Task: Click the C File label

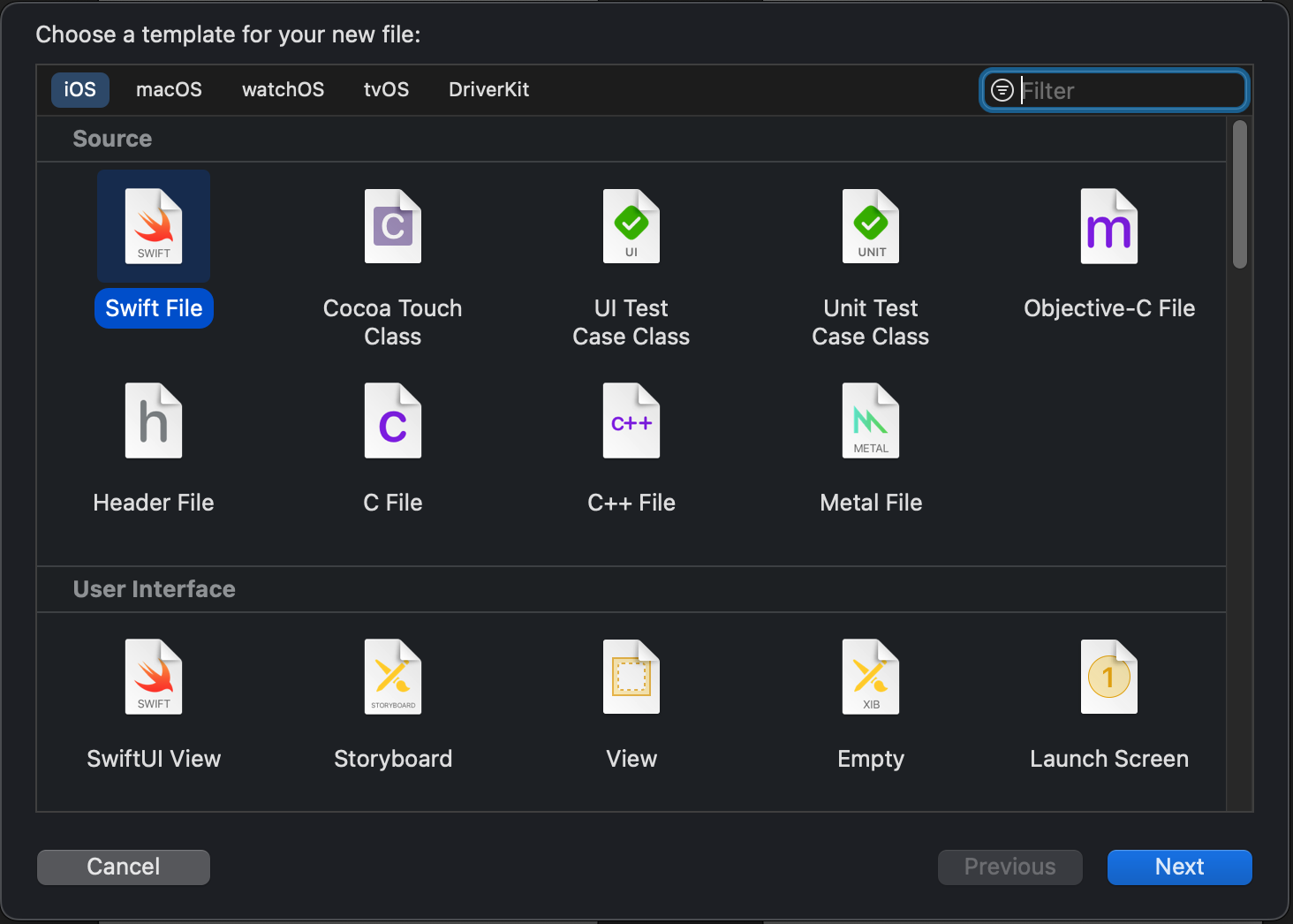Action: 393,503
